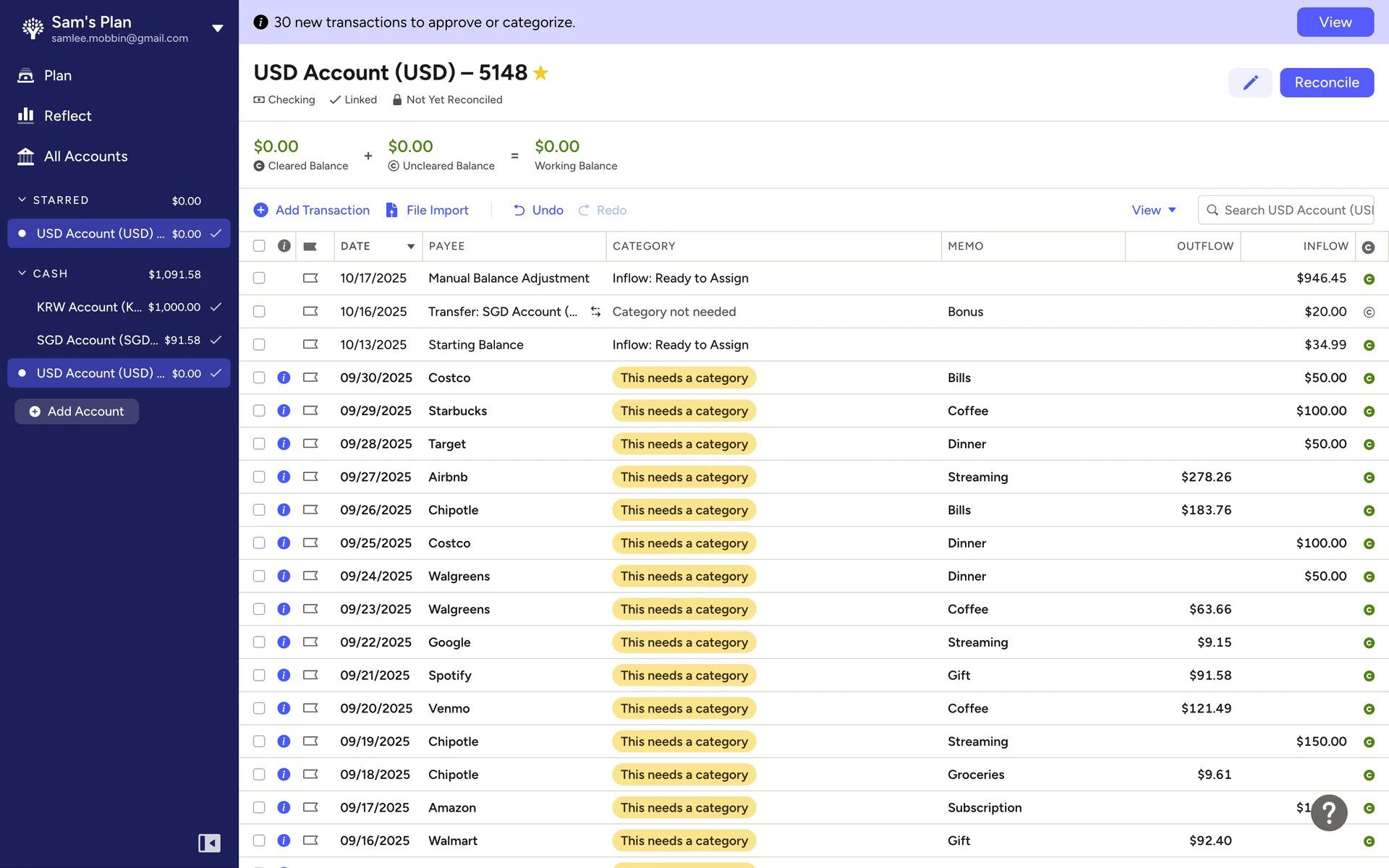Open the help question mark button
The image size is (1389, 868).
pos(1329,812)
